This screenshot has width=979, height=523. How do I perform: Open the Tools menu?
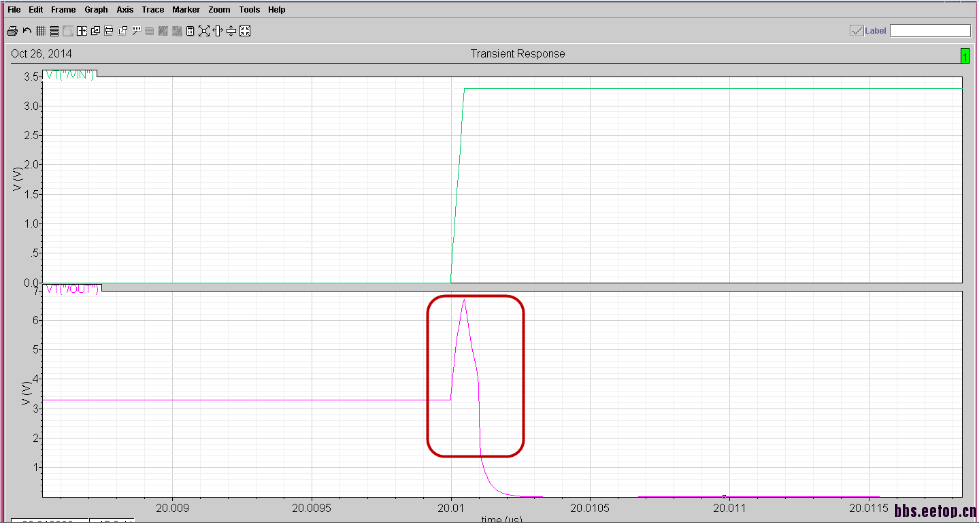(x=250, y=10)
